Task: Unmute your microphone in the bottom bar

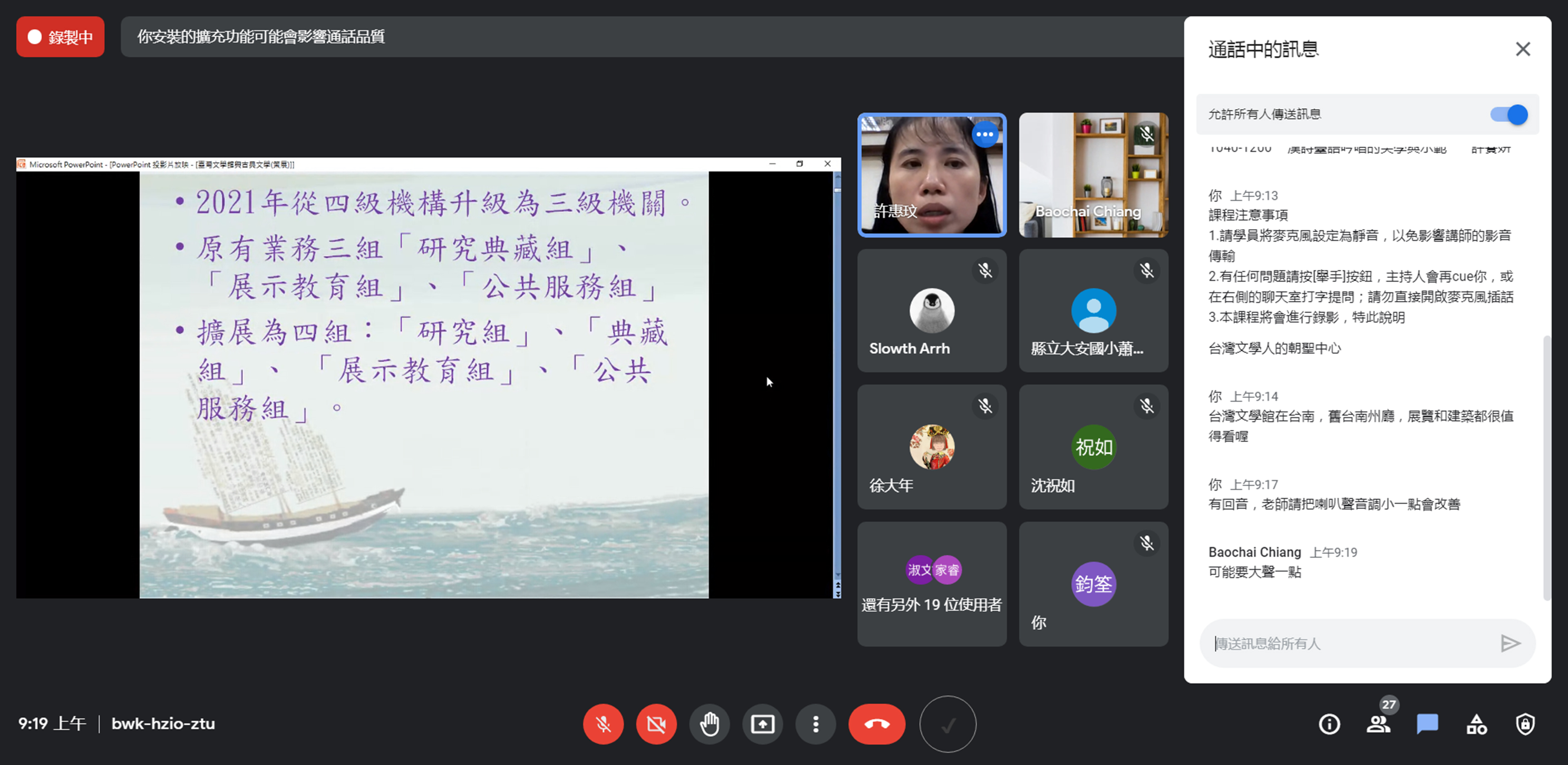Action: (x=603, y=724)
